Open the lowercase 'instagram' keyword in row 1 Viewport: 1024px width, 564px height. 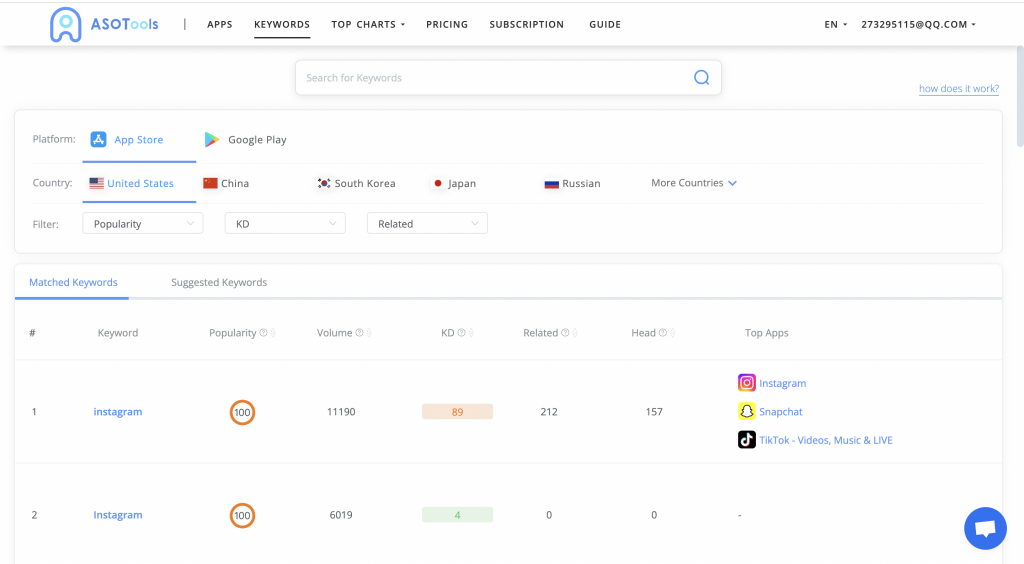coord(118,411)
